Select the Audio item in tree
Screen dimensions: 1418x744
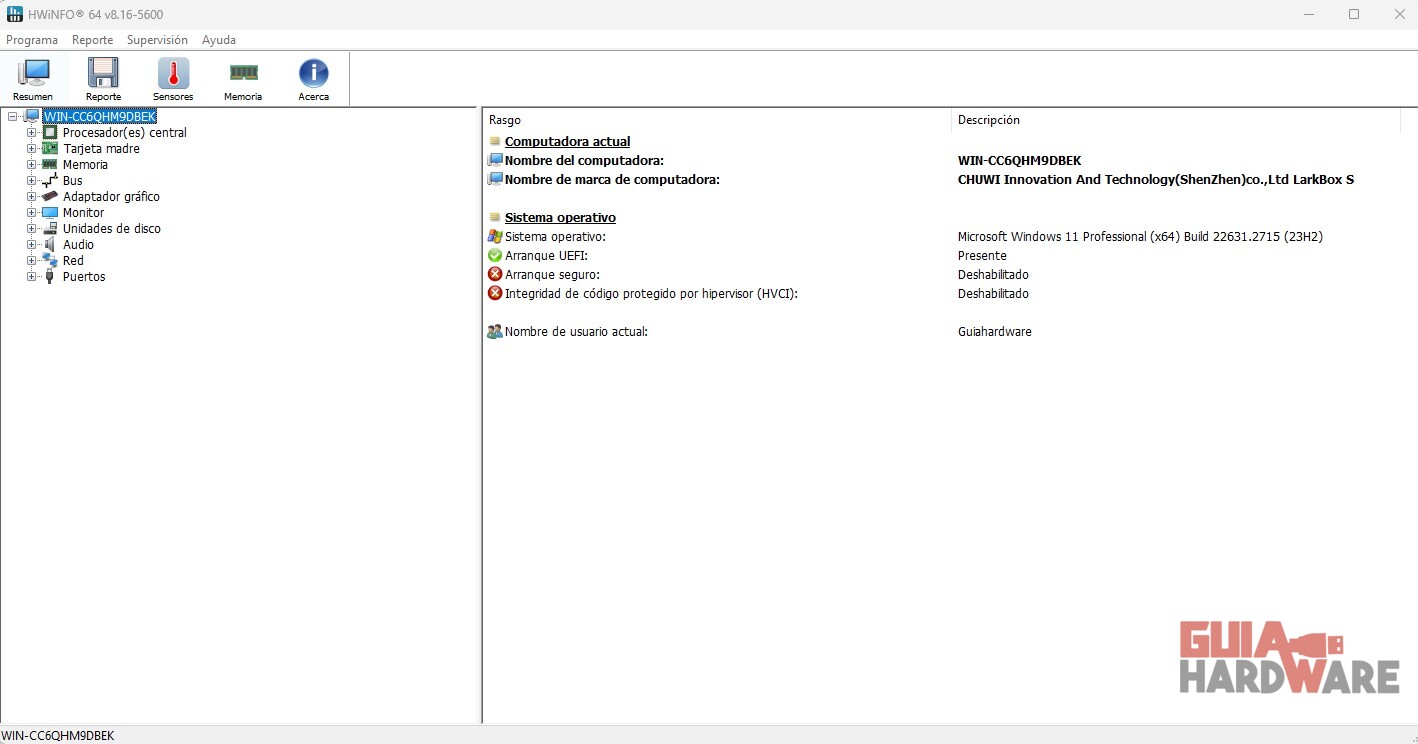pos(78,245)
